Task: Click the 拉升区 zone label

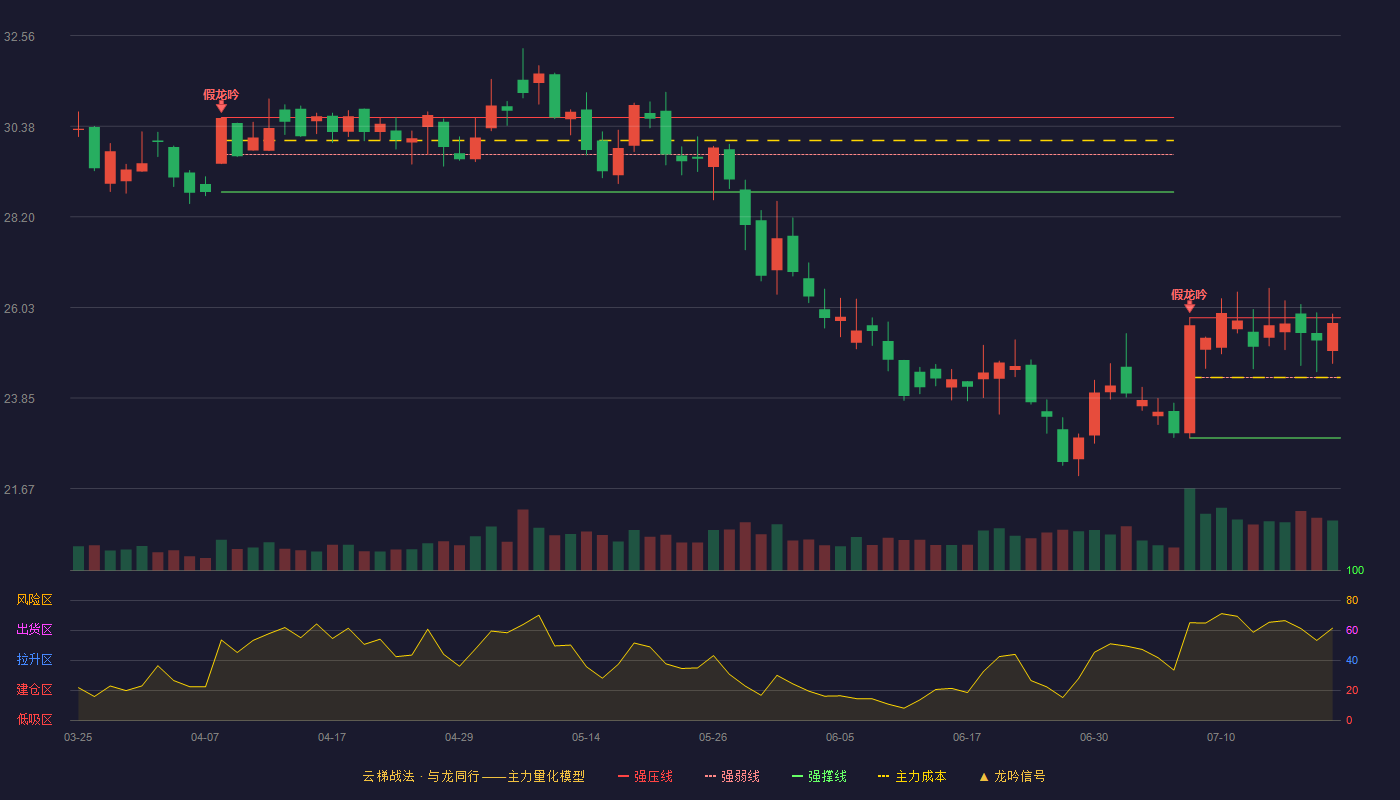Action: click(34, 660)
